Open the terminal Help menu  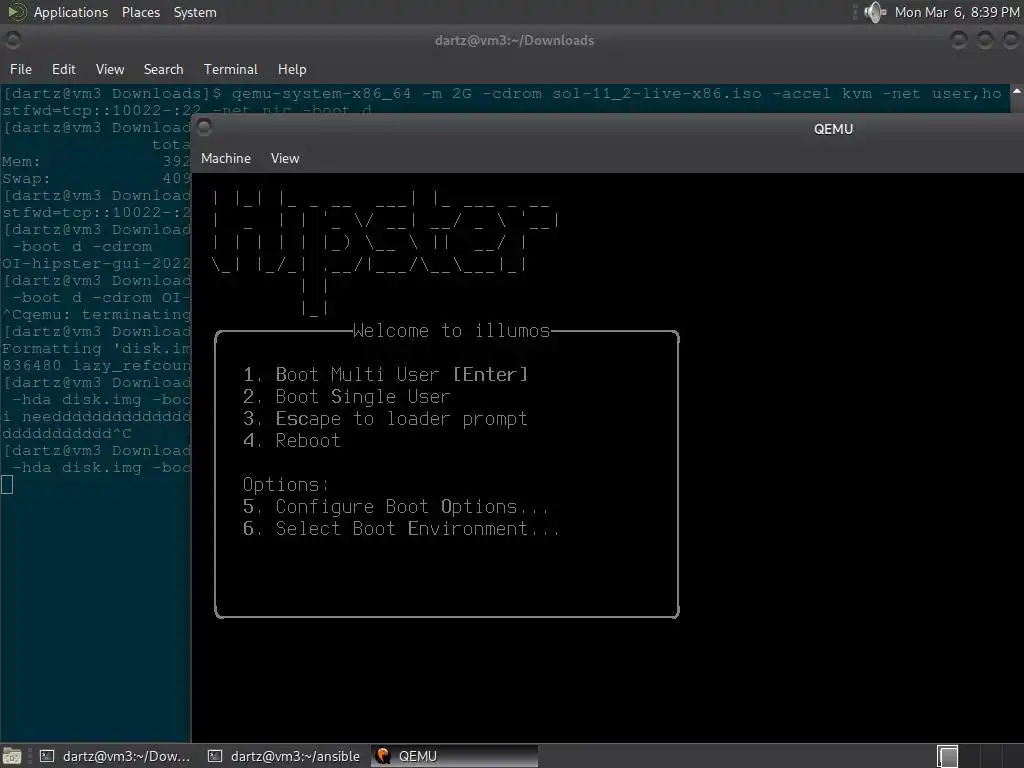[x=292, y=69]
